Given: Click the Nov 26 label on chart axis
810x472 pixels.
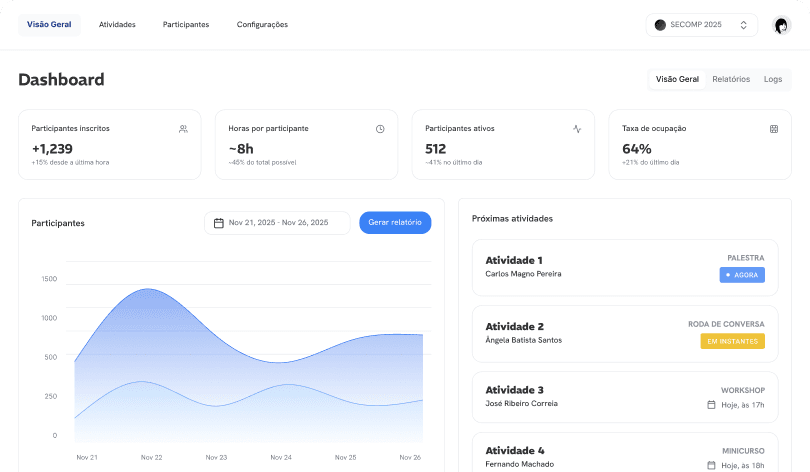Looking at the screenshot, I should [410, 458].
